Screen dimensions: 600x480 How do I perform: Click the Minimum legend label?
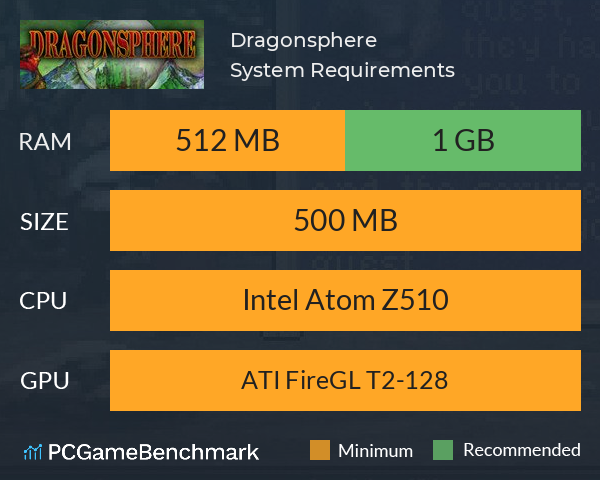[x=375, y=451]
